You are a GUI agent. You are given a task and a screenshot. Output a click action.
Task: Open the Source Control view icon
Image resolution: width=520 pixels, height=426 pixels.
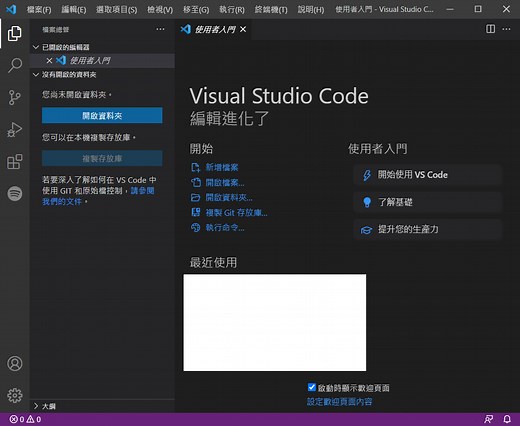pos(15,97)
